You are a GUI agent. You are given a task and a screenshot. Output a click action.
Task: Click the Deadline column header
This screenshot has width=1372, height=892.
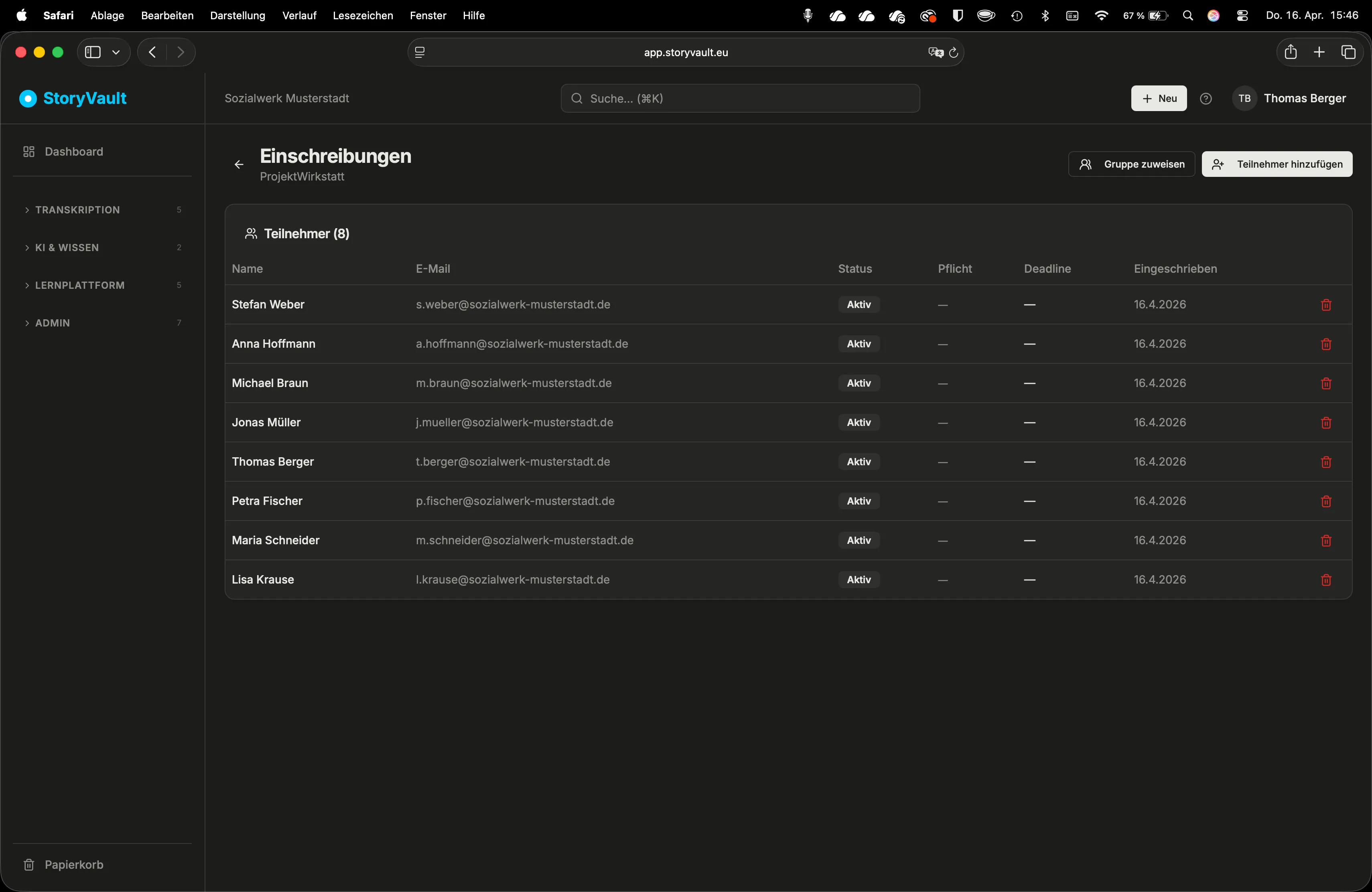tap(1047, 269)
